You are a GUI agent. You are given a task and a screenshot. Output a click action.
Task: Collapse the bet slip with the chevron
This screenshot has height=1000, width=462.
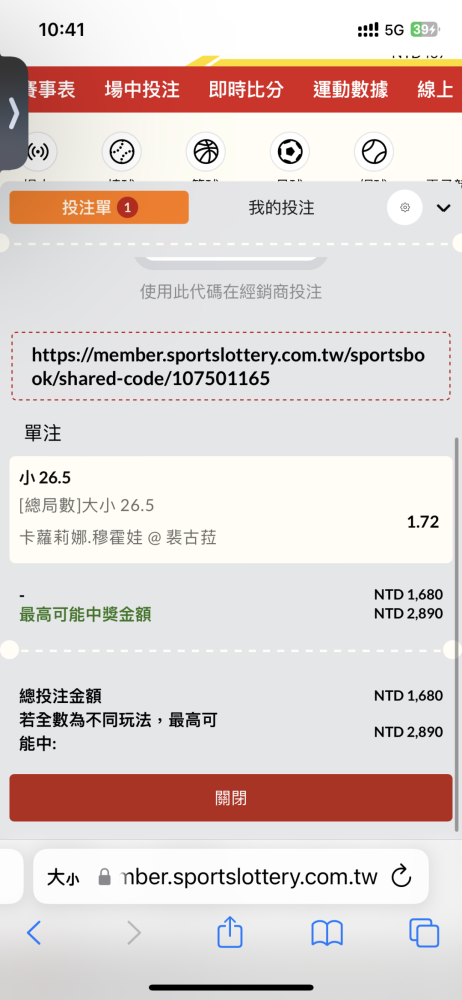point(443,208)
